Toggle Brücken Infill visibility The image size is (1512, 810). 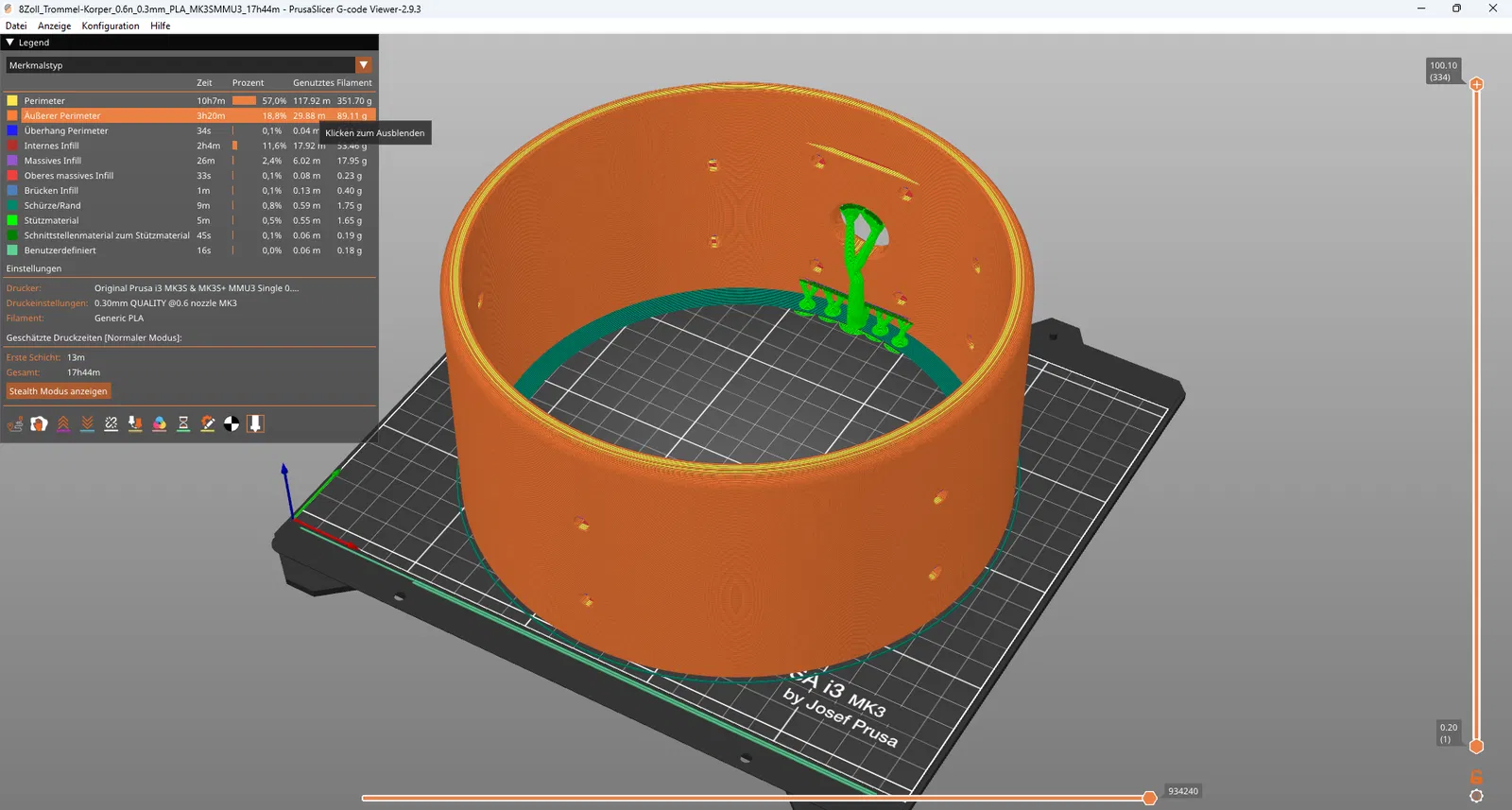pos(189,191)
